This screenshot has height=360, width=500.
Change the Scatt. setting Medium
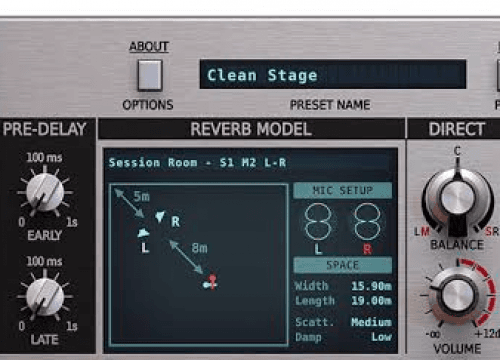click(371, 322)
